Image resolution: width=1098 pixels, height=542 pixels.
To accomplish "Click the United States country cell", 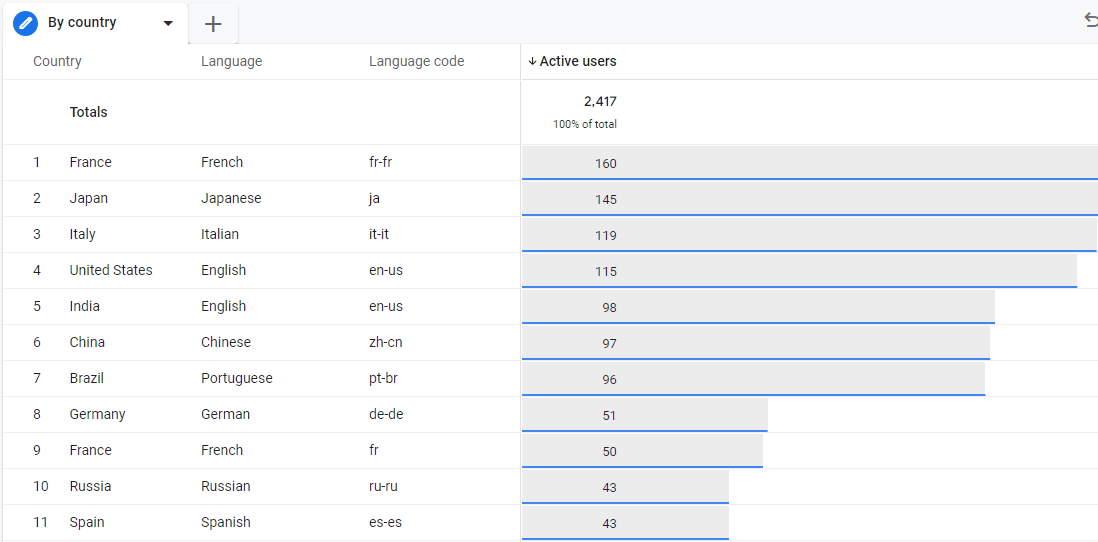I will pyautogui.click(x=111, y=270).
